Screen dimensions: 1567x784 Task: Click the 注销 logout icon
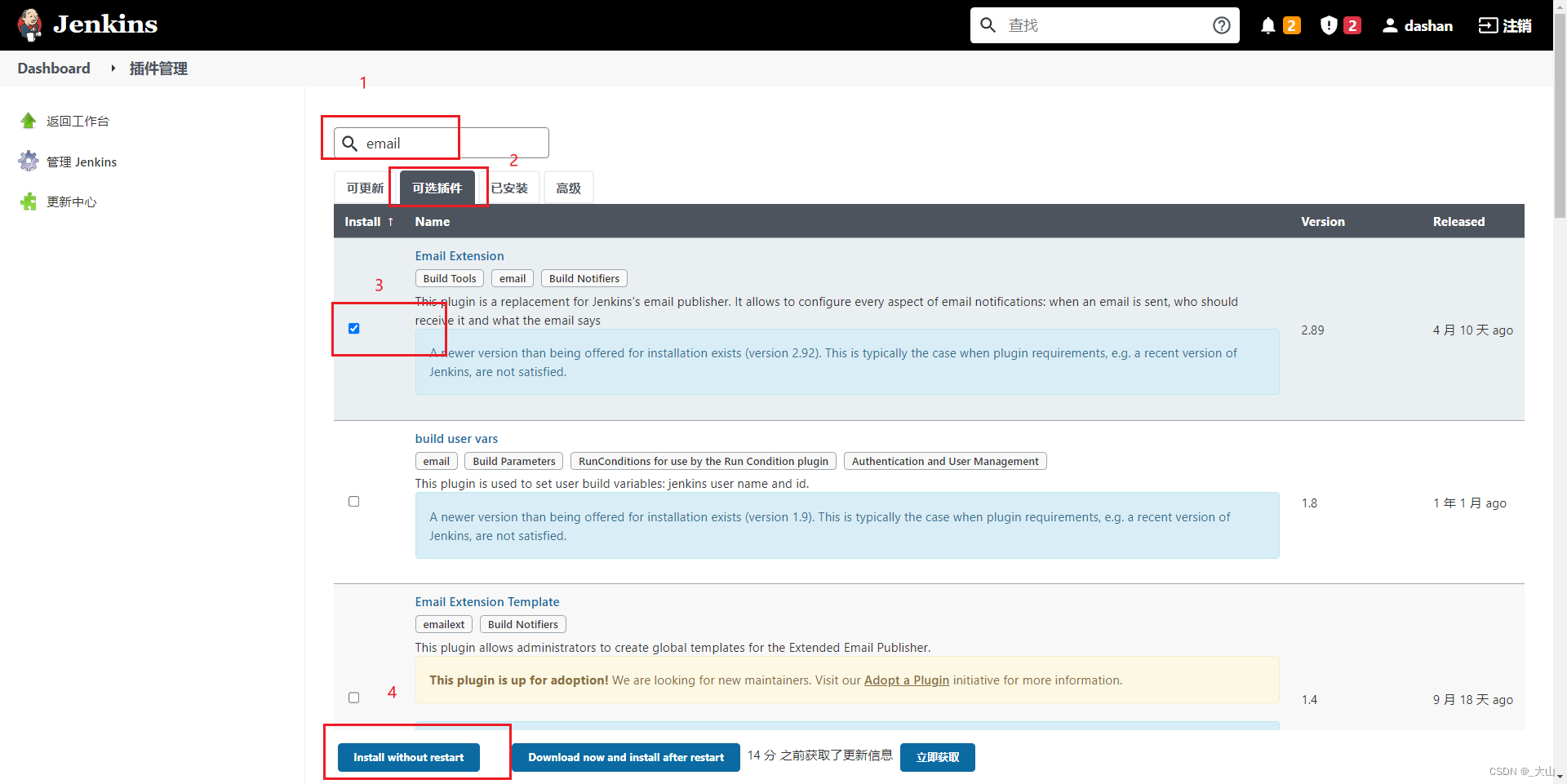[x=1488, y=25]
